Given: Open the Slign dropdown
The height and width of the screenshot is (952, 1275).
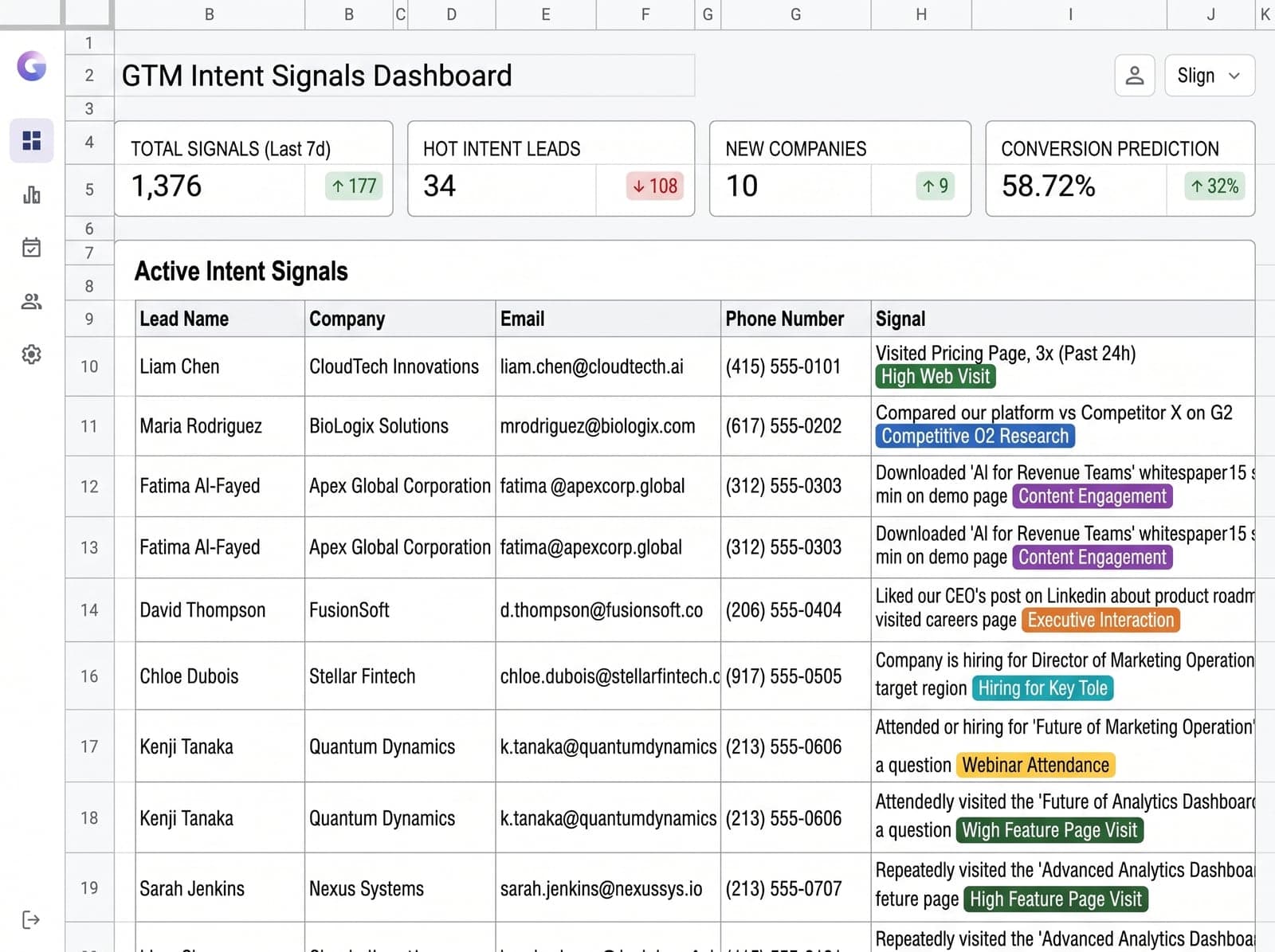Looking at the screenshot, I should [x=1210, y=76].
